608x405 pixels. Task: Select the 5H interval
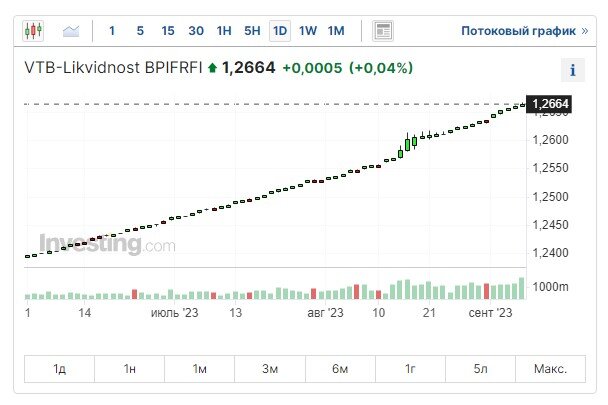pyautogui.click(x=252, y=31)
